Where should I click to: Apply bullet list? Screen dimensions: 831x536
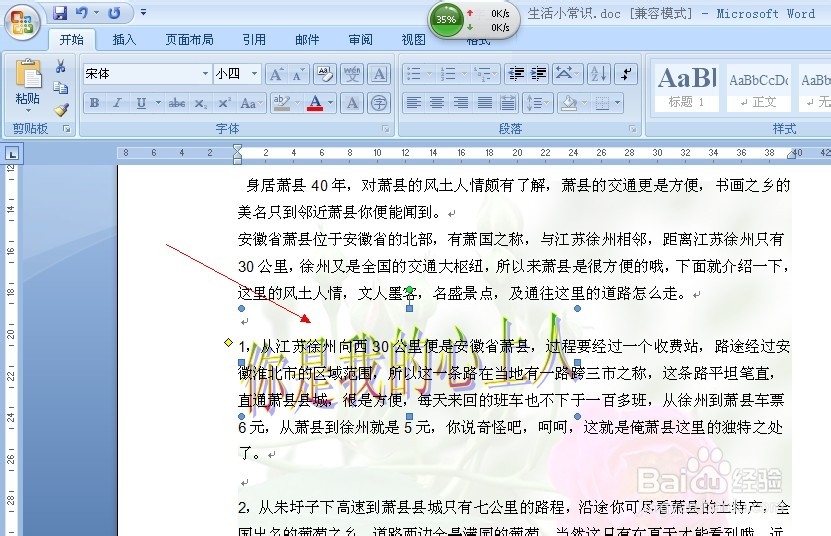pos(413,74)
